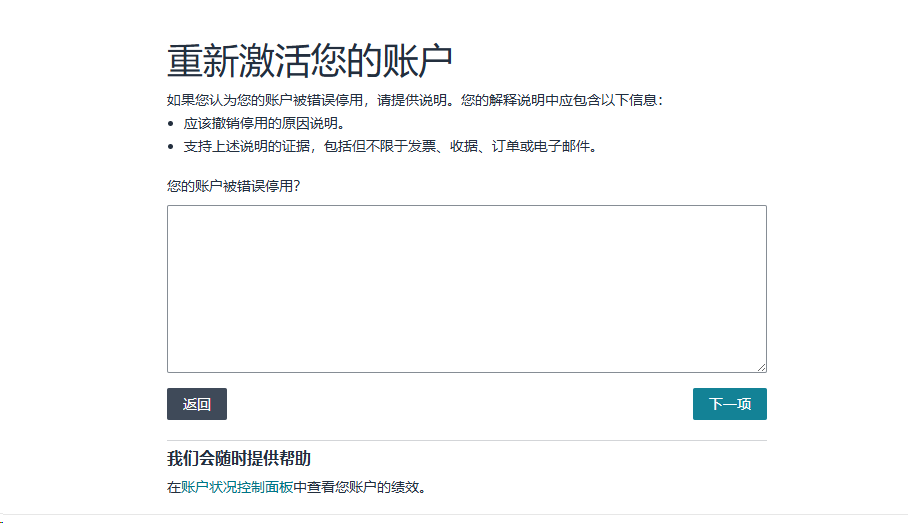Click the bullet dot before 应该撤销停用
The image size is (908, 523).
171,124
